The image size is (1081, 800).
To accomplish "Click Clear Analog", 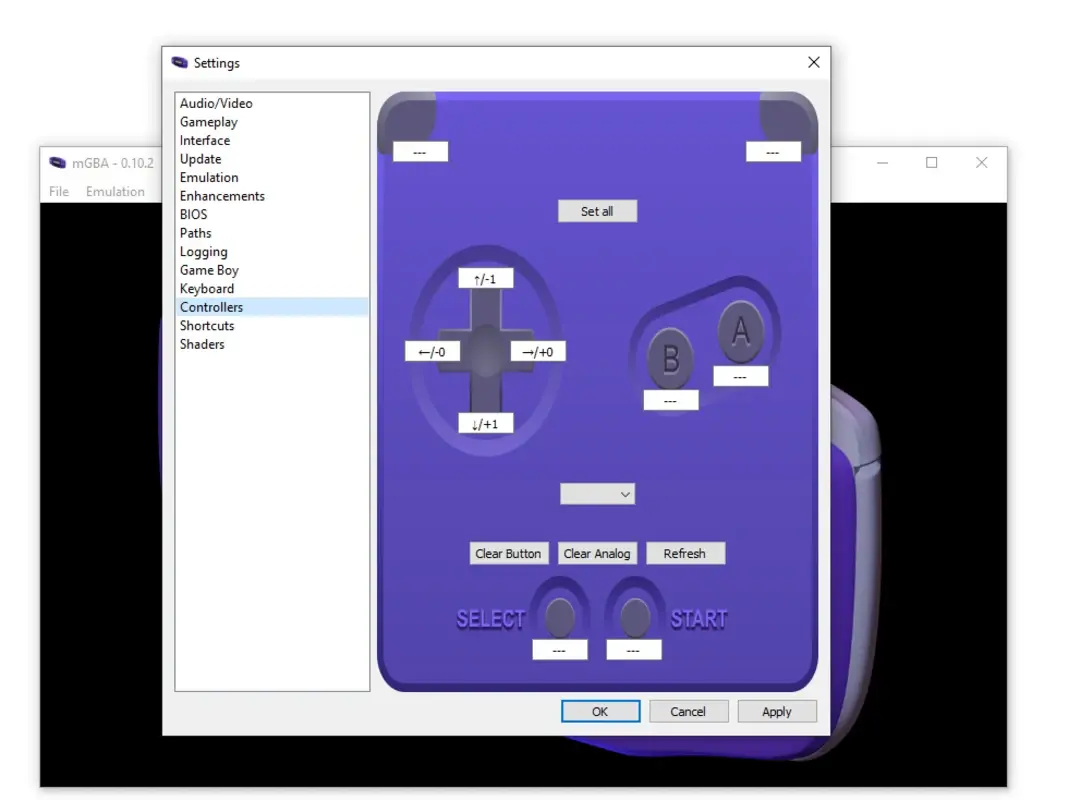I will click(x=597, y=553).
